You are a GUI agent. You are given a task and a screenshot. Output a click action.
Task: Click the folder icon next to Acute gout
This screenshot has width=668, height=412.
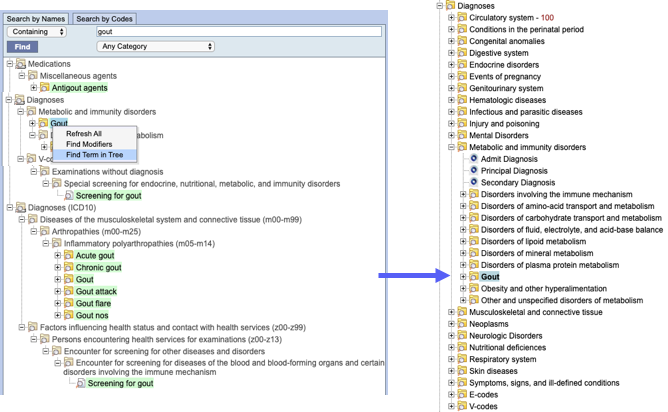pos(69,255)
